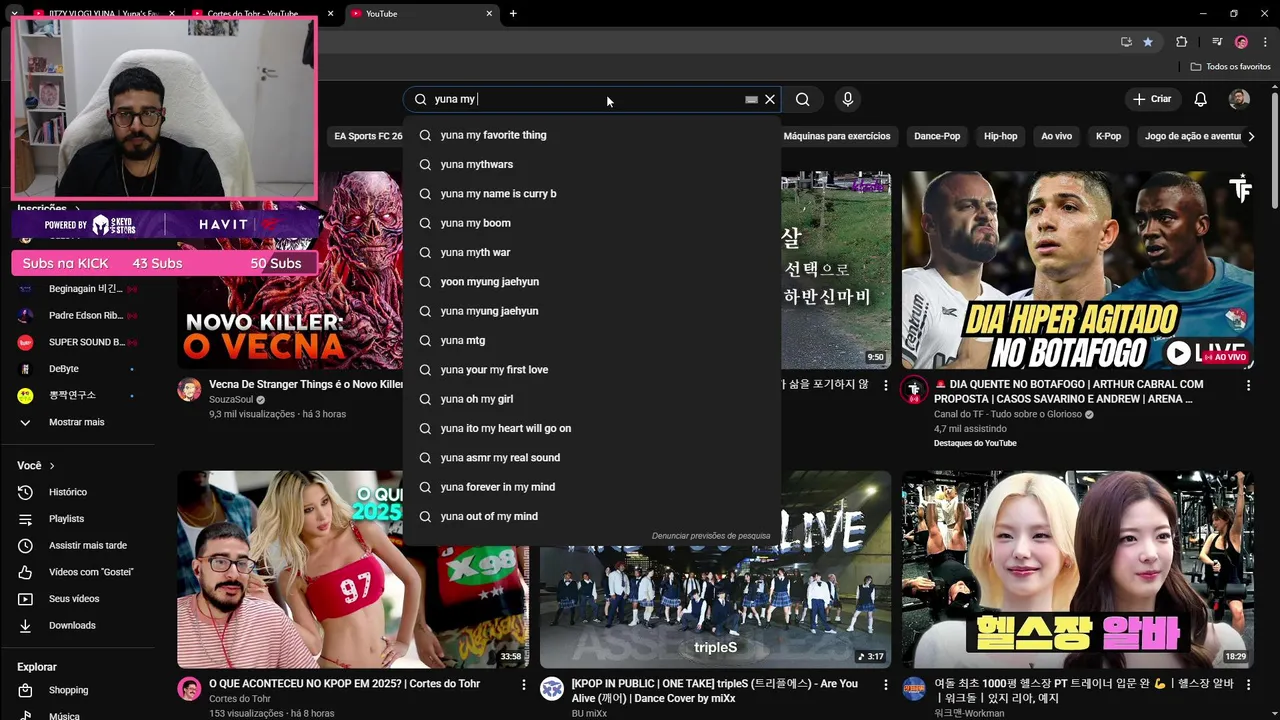
Task: Select Hip-hop filter chip
Action: coord(1000,136)
